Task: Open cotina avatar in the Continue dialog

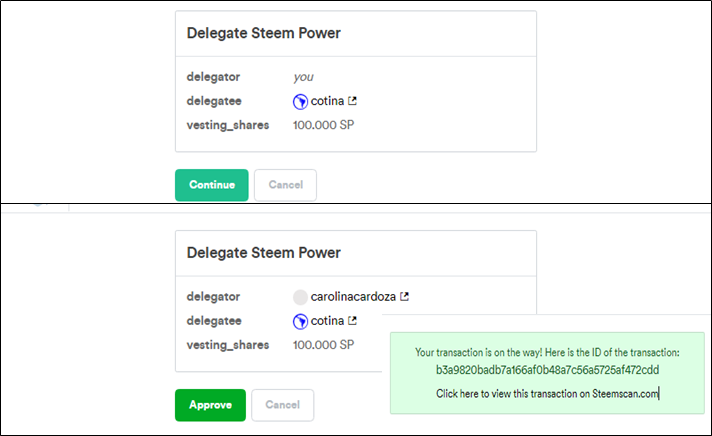Action: [x=300, y=101]
